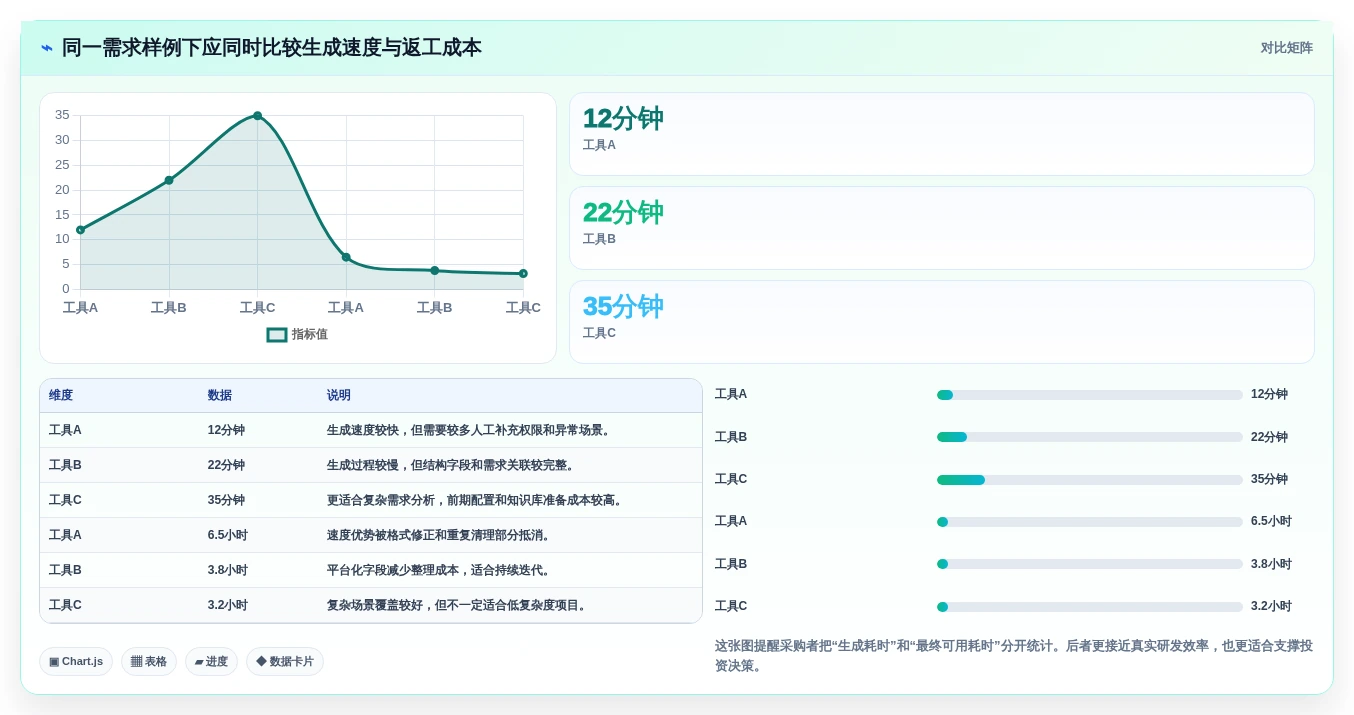1354x715 pixels.
Task: Click the 35分钟 cell in the table
Action: coord(226,501)
